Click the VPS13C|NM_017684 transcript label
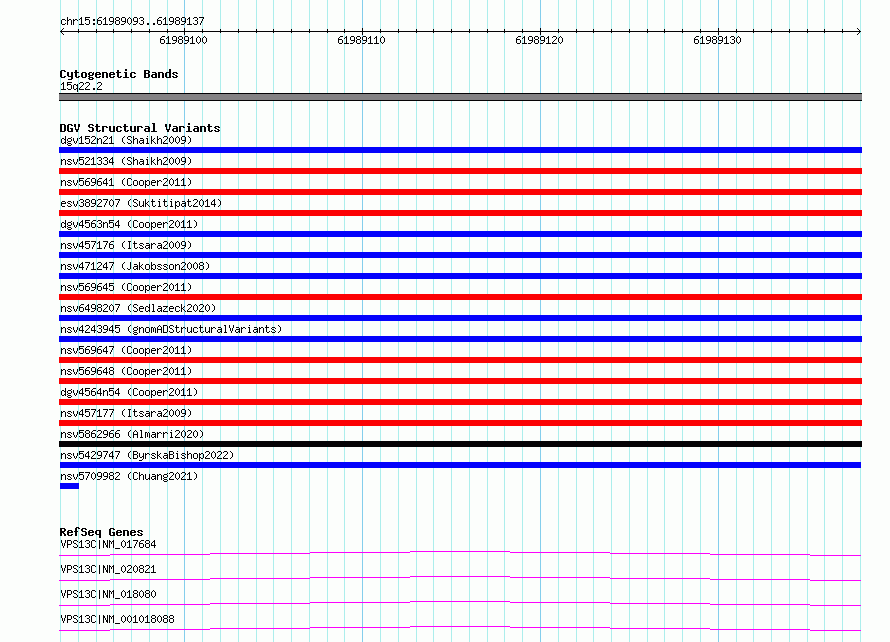This screenshot has width=890, height=642. pyautogui.click(x=108, y=544)
